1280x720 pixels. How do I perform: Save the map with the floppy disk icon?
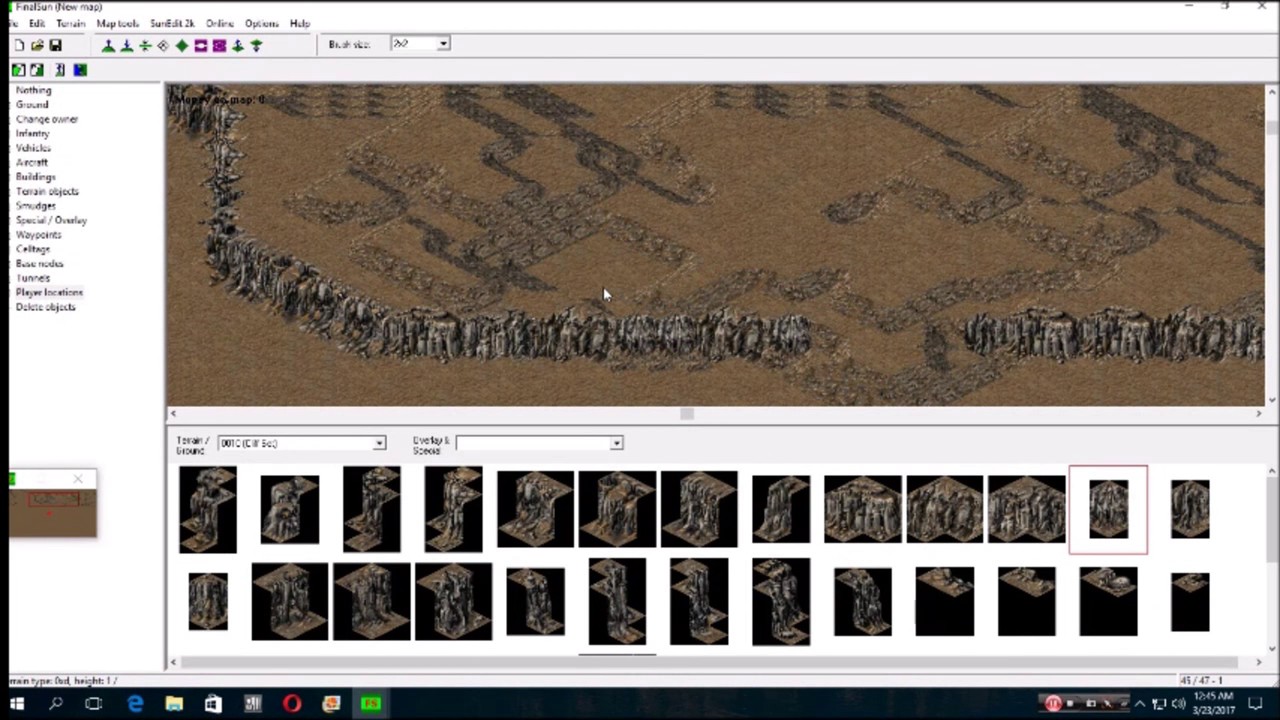pyautogui.click(x=55, y=46)
